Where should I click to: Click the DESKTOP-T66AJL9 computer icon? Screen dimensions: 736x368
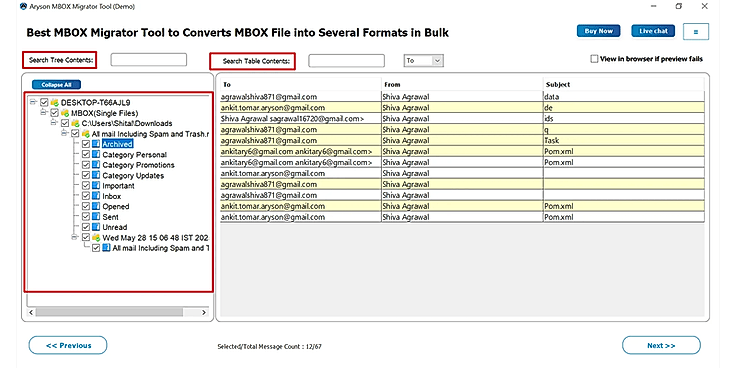[54, 102]
